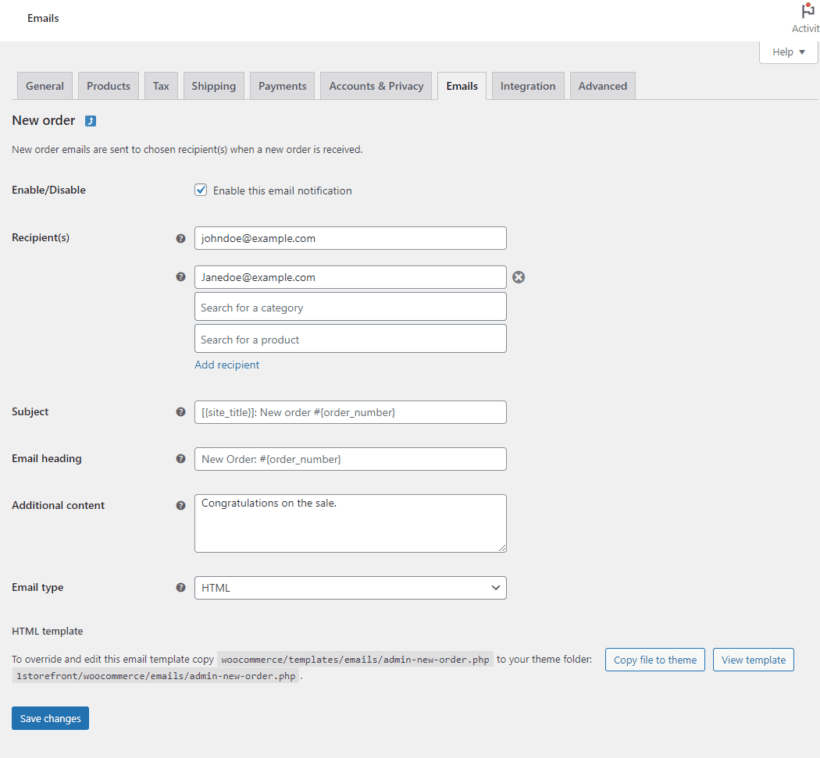This screenshot has height=758, width=820.
Task: Click the Search for a category field
Action: pos(350,307)
